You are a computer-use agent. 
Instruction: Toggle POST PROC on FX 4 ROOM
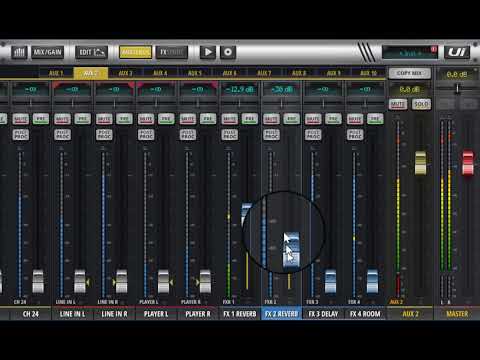[355, 135]
